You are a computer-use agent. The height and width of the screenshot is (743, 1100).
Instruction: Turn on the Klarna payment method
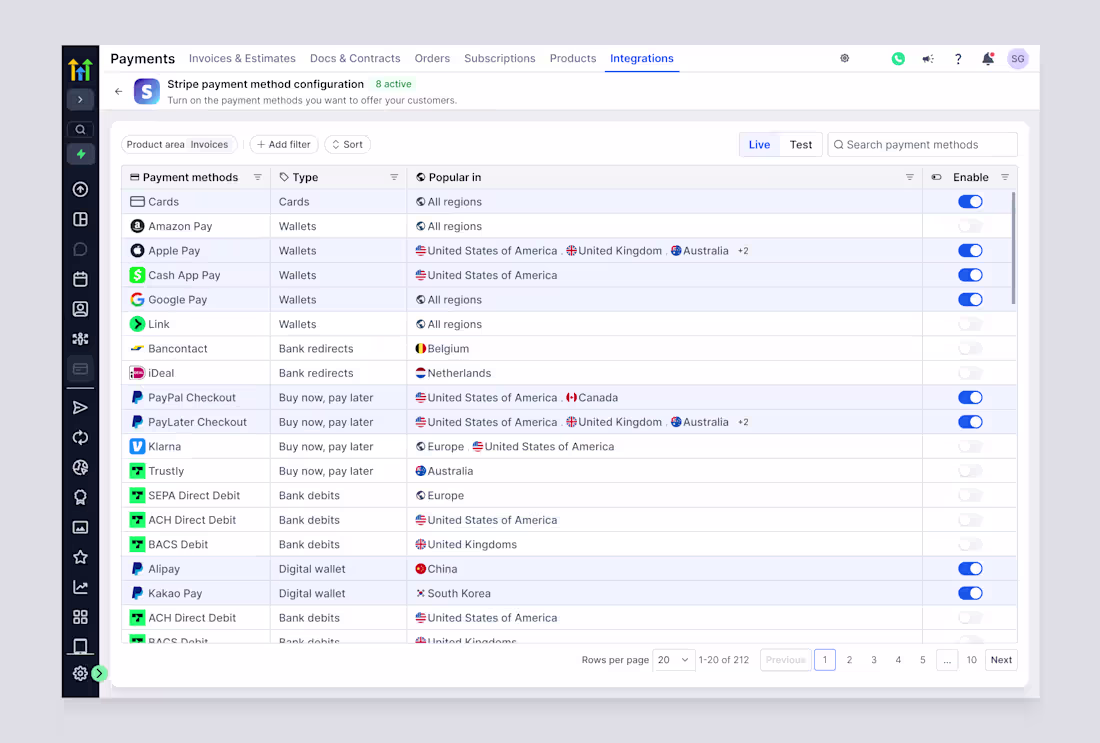969,446
